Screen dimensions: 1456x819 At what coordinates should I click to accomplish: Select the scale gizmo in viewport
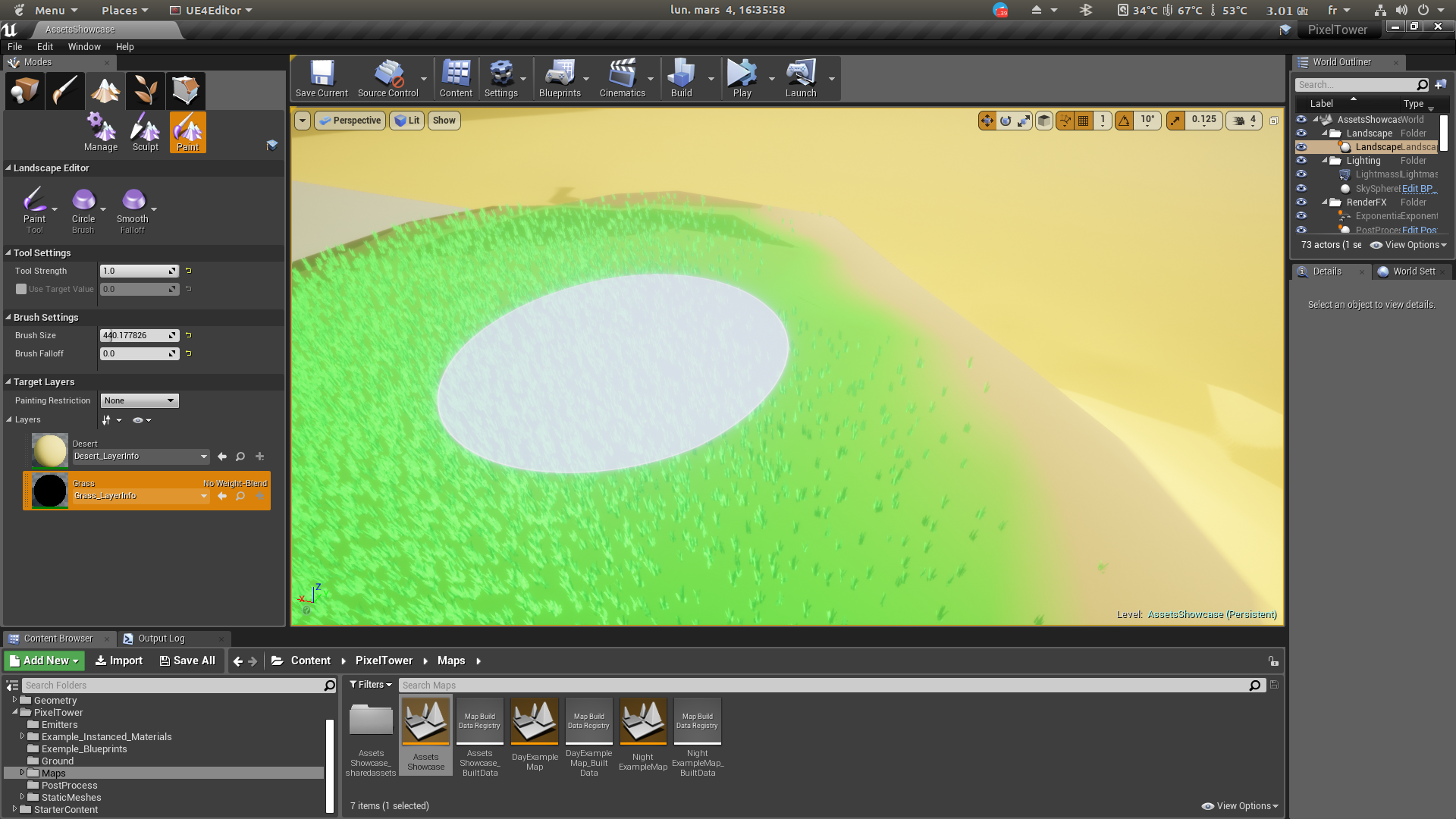click(1024, 121)
